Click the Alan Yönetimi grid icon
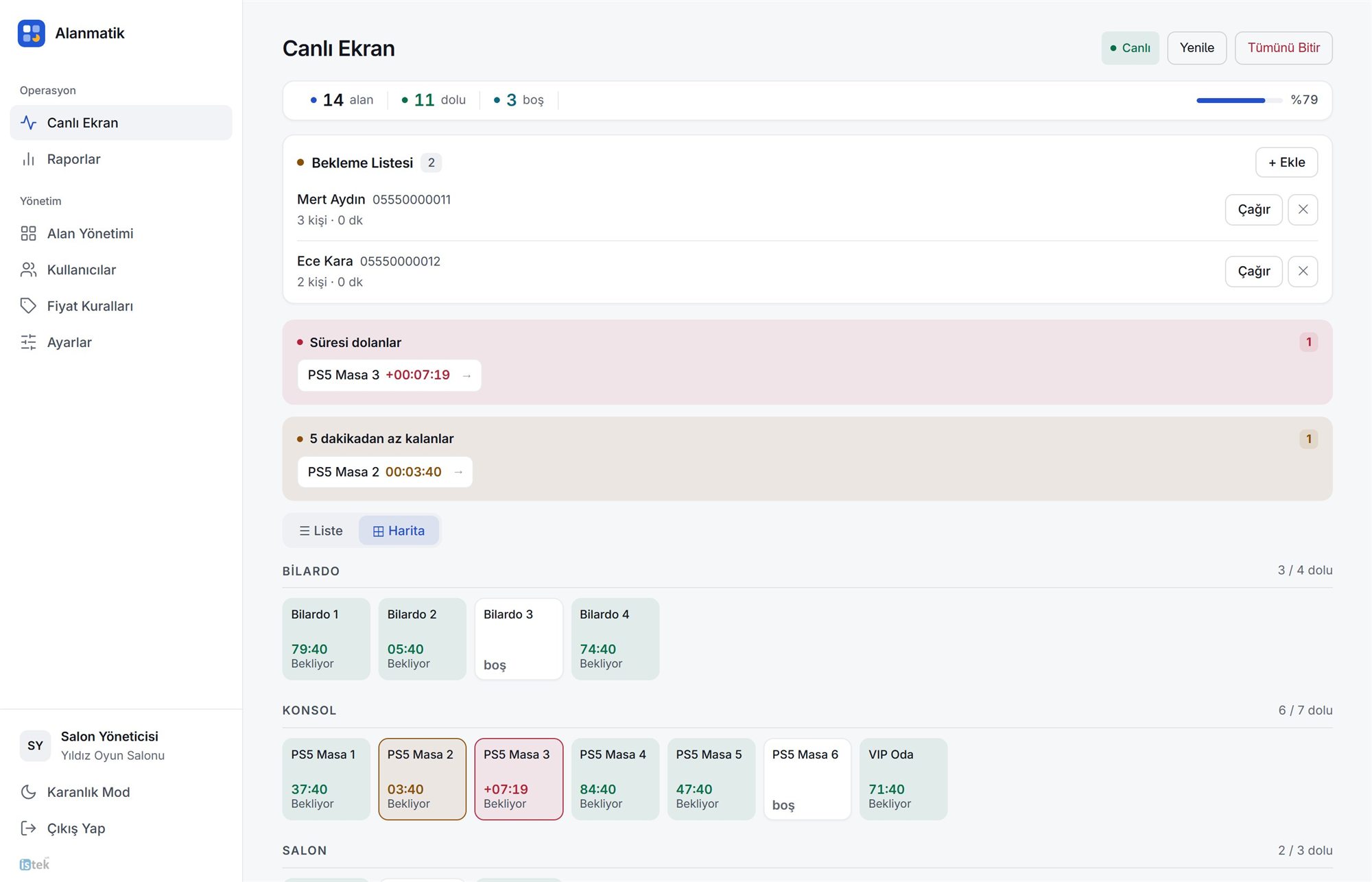This screenshot has height=882, width=1372. click(x=28, y=234)
